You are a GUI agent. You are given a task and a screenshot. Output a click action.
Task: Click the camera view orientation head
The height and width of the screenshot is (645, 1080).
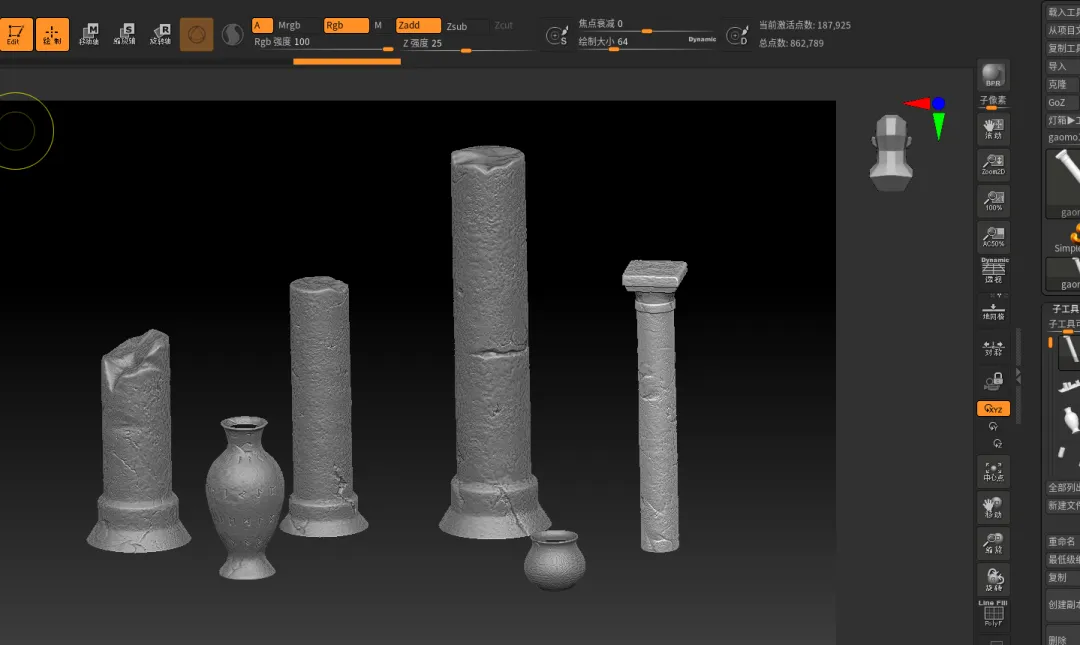click(889, 151)
